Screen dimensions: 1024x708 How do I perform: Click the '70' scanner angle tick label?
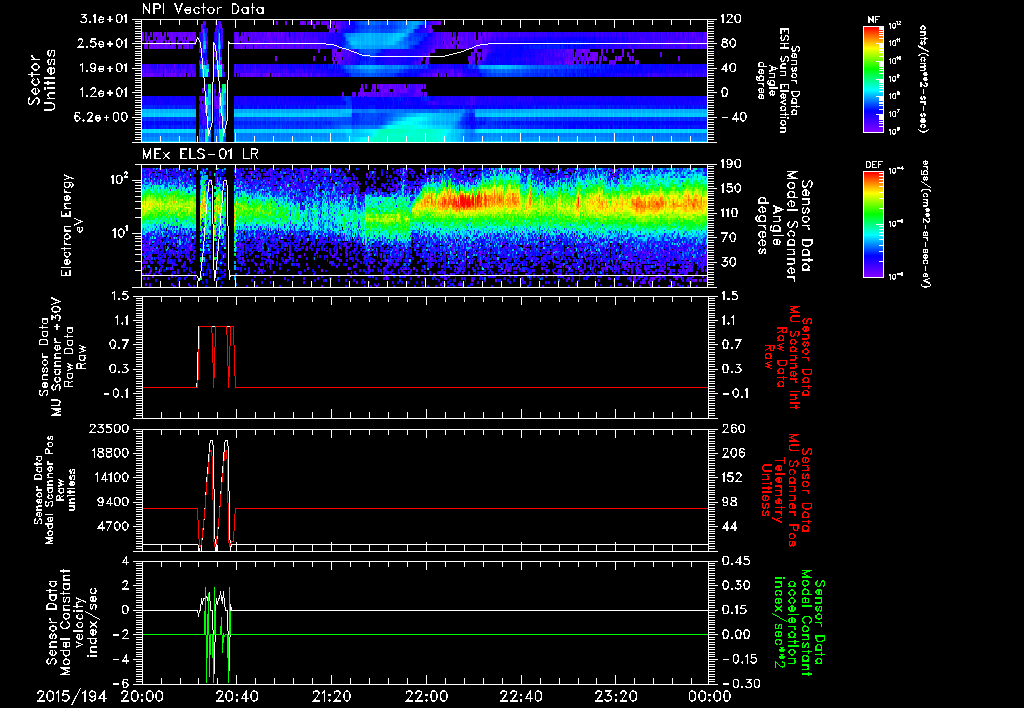tap(727, 238)
